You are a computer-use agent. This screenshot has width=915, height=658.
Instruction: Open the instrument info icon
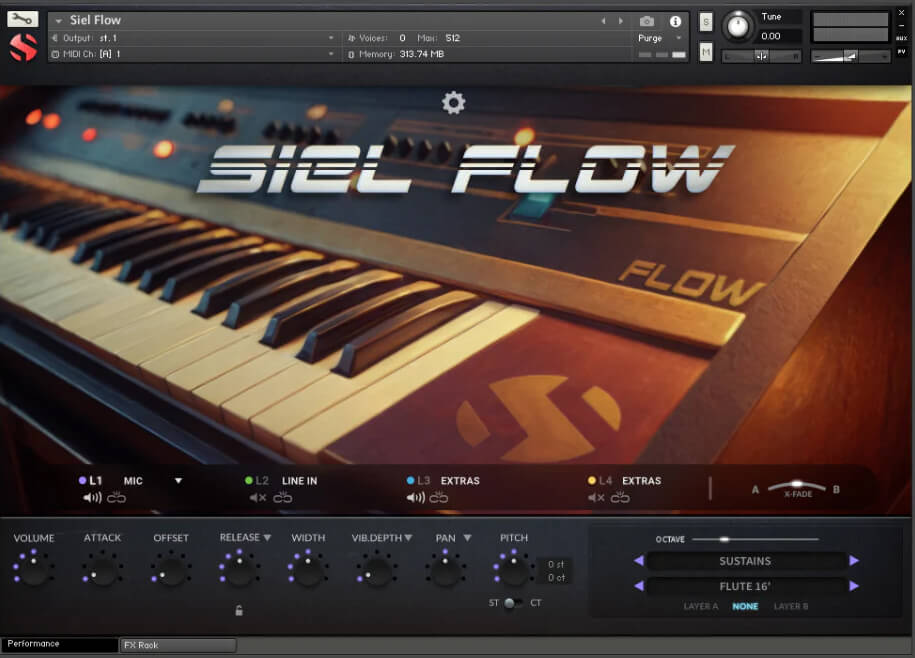[675, 21]
